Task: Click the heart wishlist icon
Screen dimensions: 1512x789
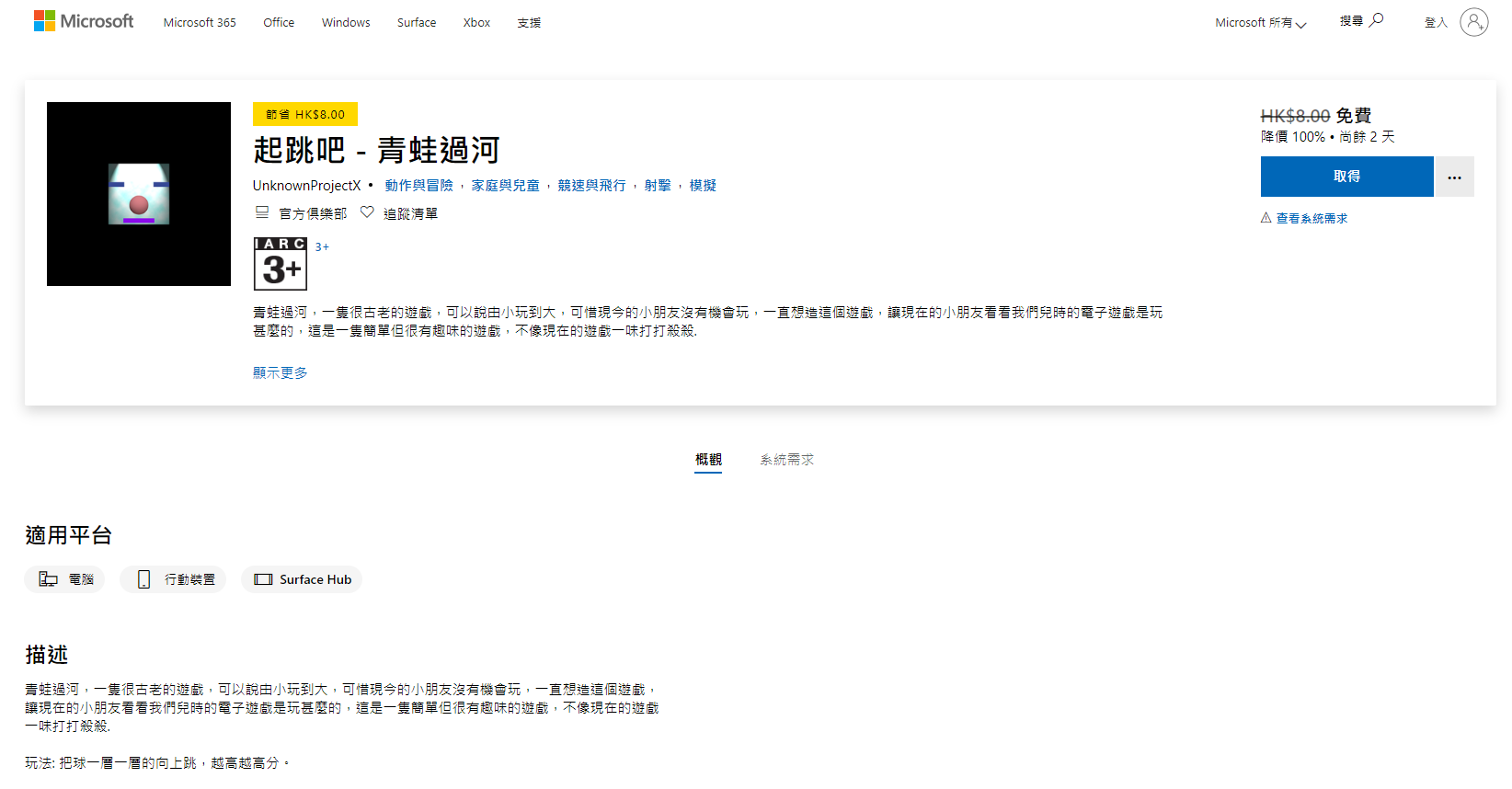Action: pos(367,212)
